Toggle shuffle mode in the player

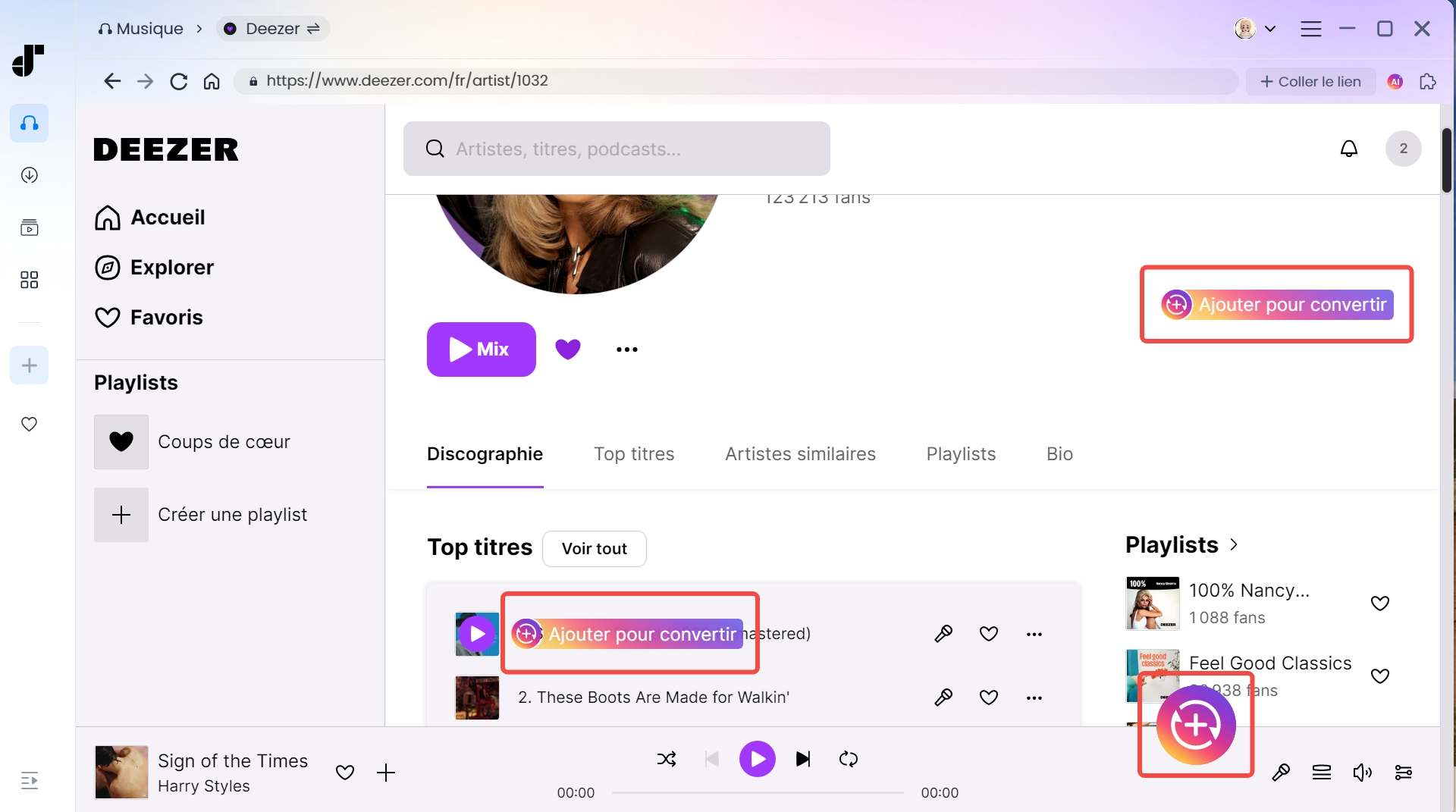tap(666, 759)
